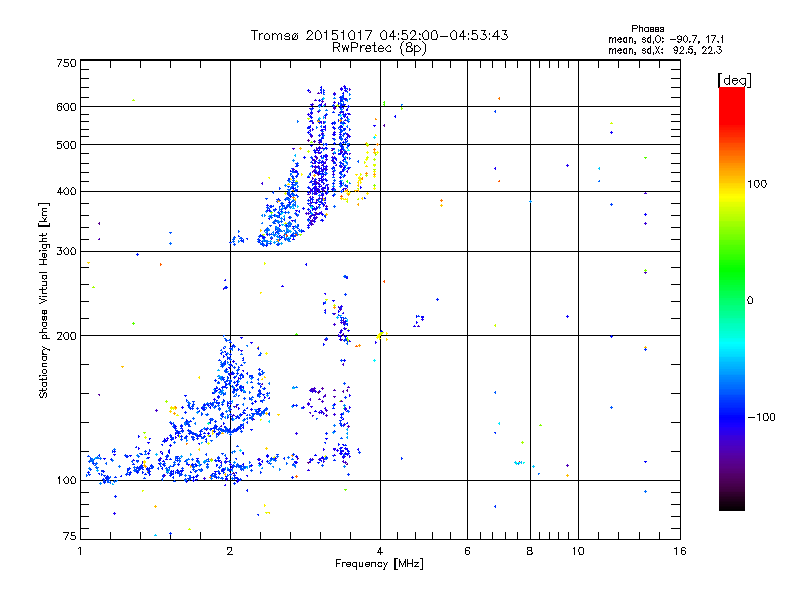
Task: Select the 'RwPretec (8p)' subtitle text
Action: [379, 48]
